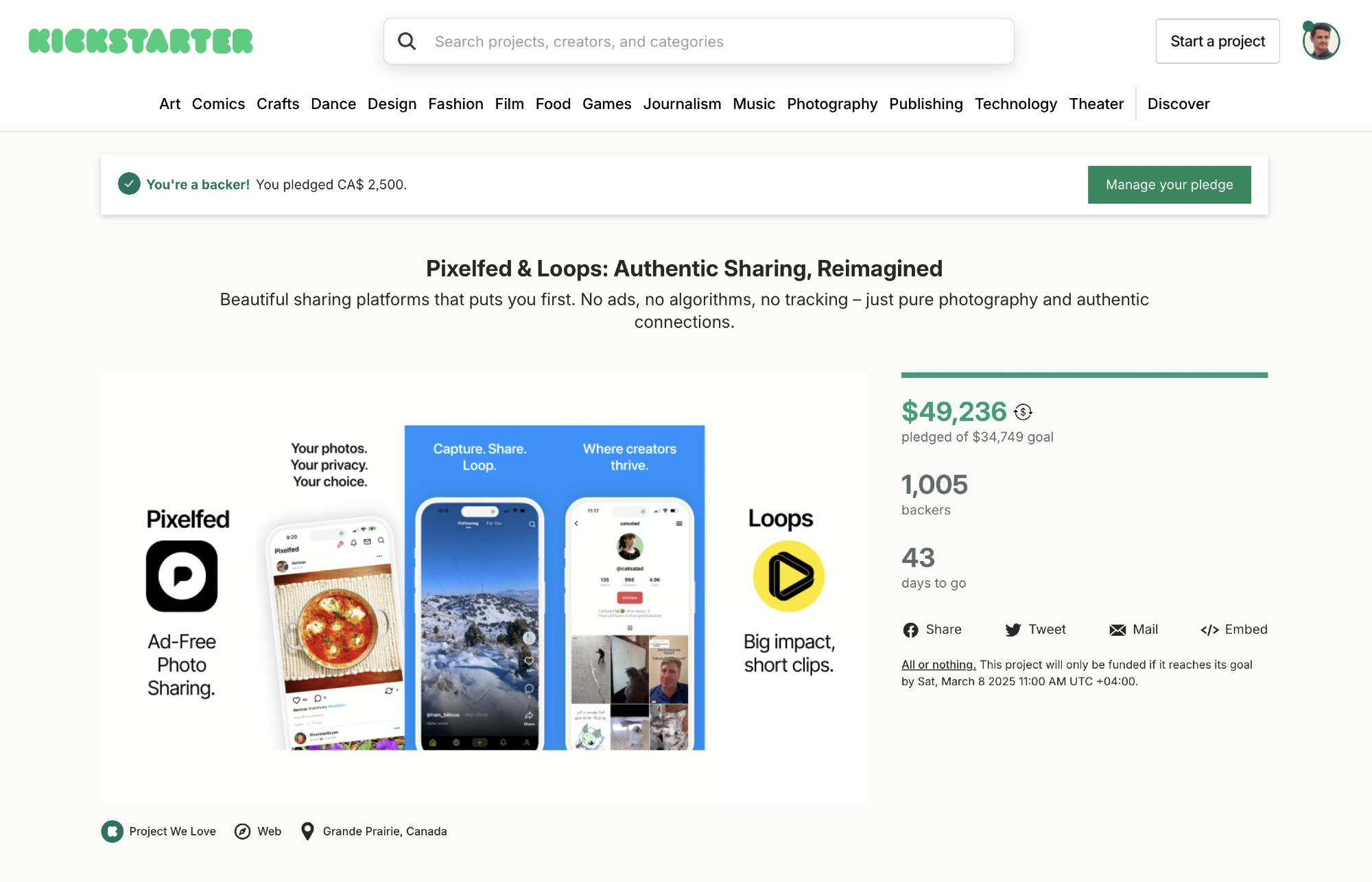Screen dimensions: 1372x882
Task: Click the Grande Prairie location pin
Action: click(307, 831)
